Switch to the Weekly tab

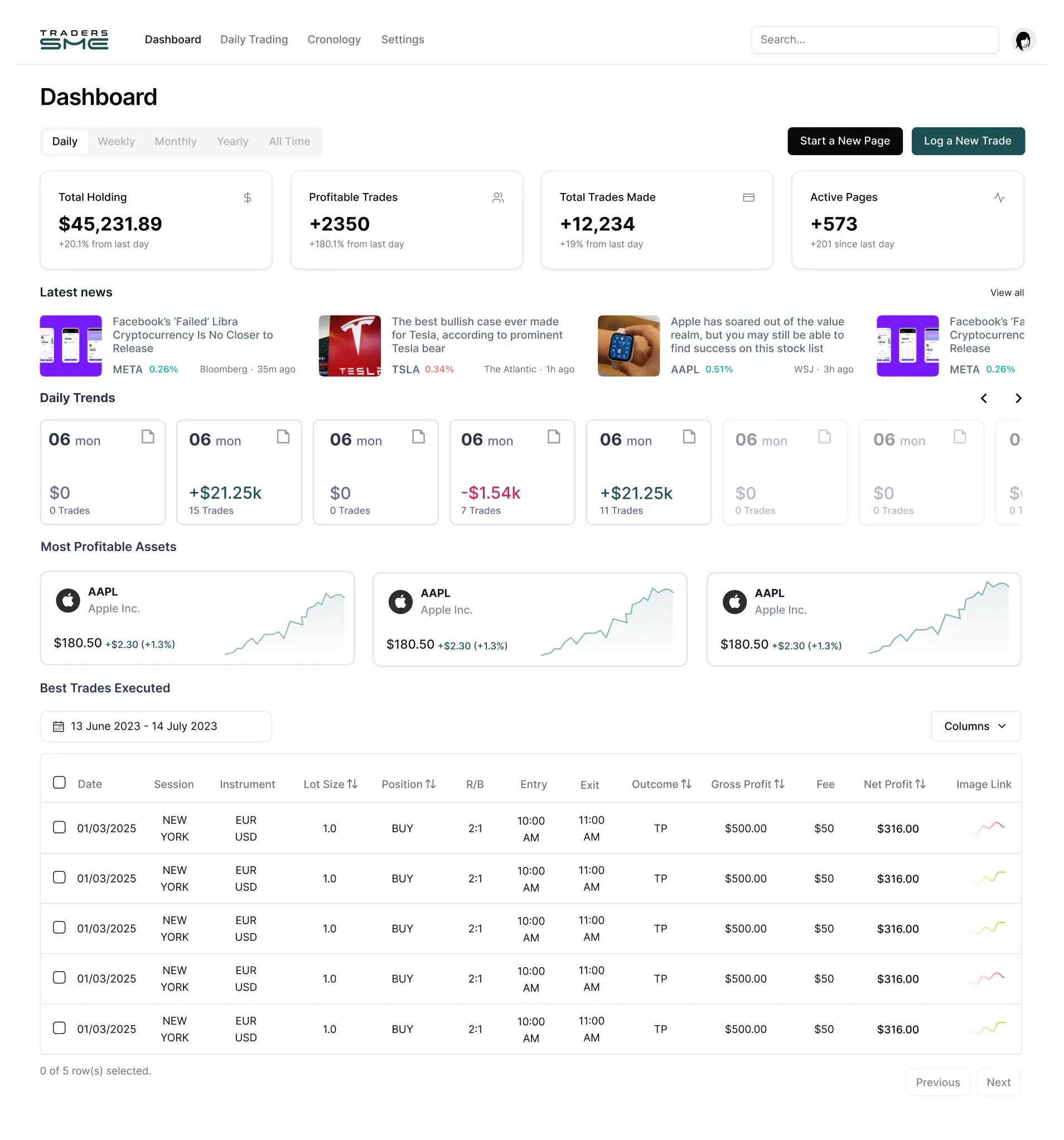[116, 141]
